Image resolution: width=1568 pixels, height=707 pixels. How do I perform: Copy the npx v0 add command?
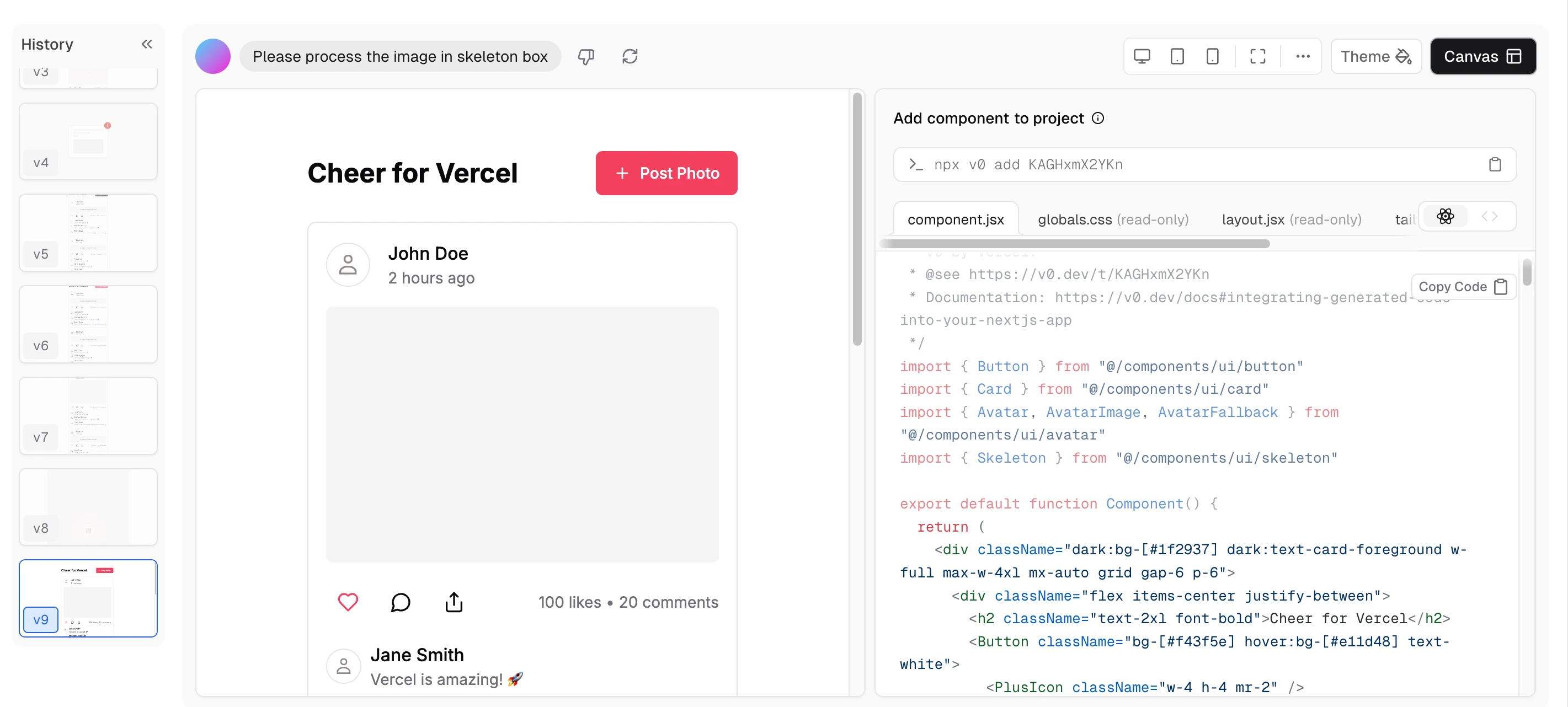click(x=1495, y=164)
